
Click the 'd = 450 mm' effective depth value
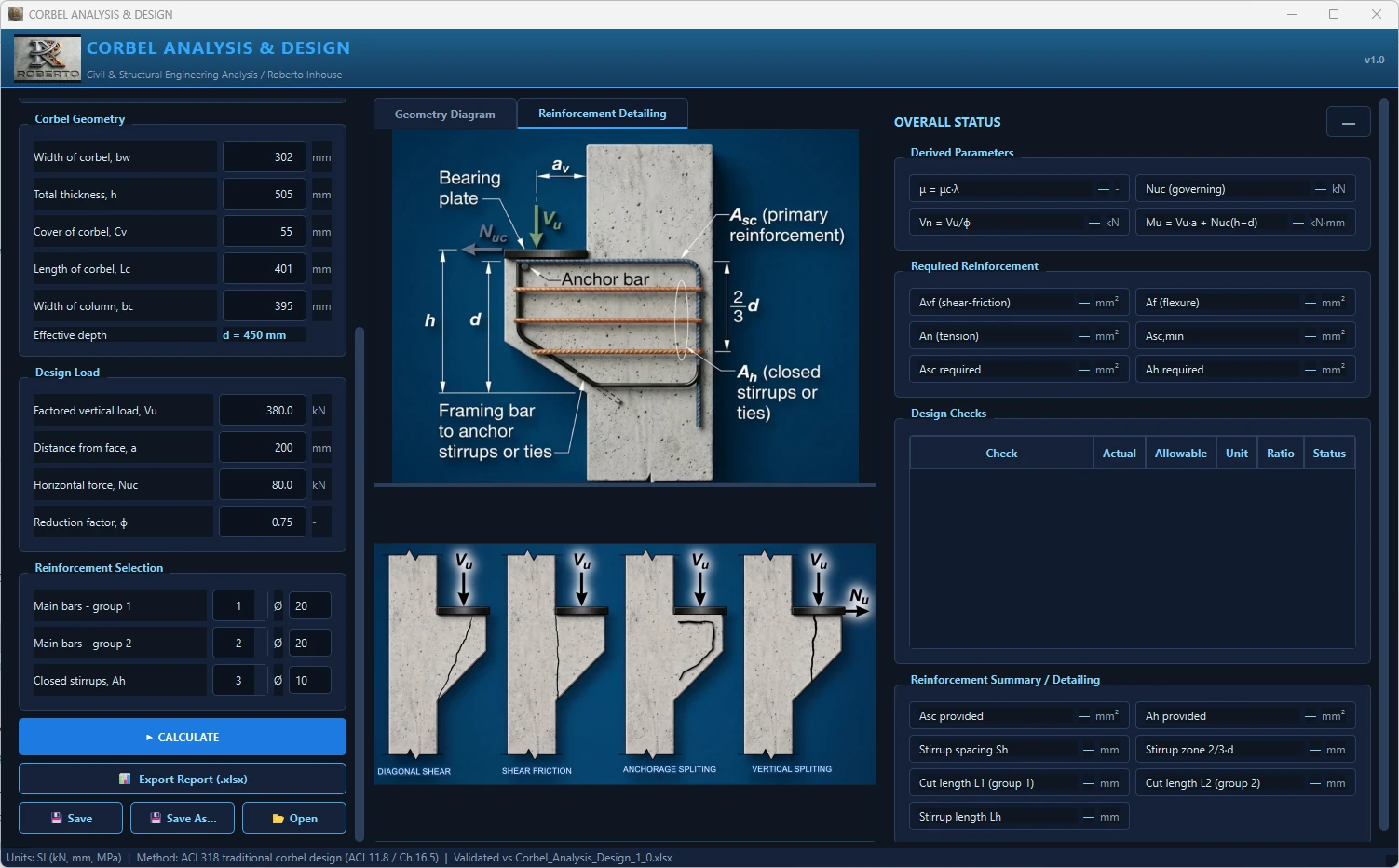(x=254, y=335)
